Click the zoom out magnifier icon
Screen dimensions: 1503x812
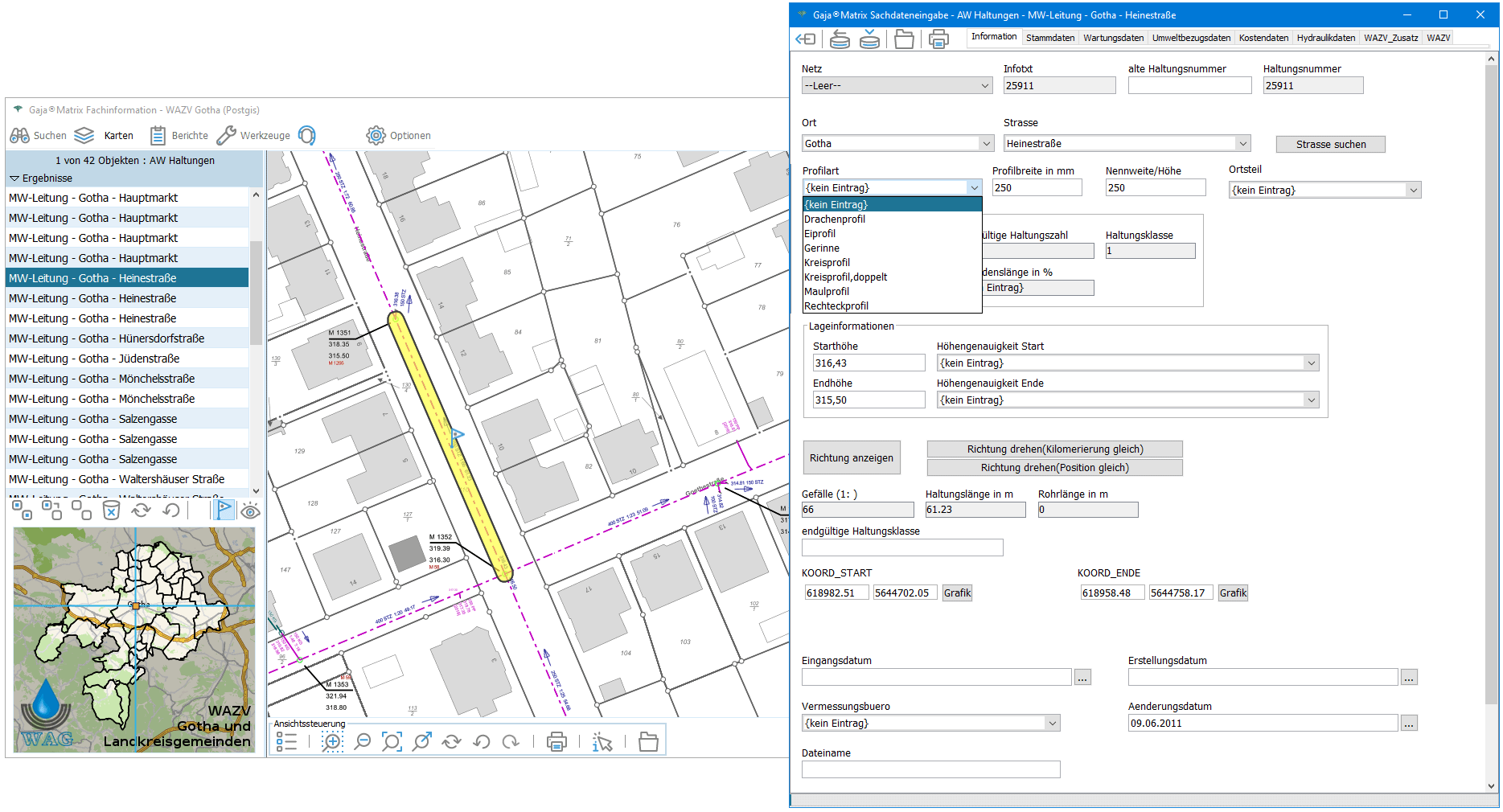tap(363, 742)
